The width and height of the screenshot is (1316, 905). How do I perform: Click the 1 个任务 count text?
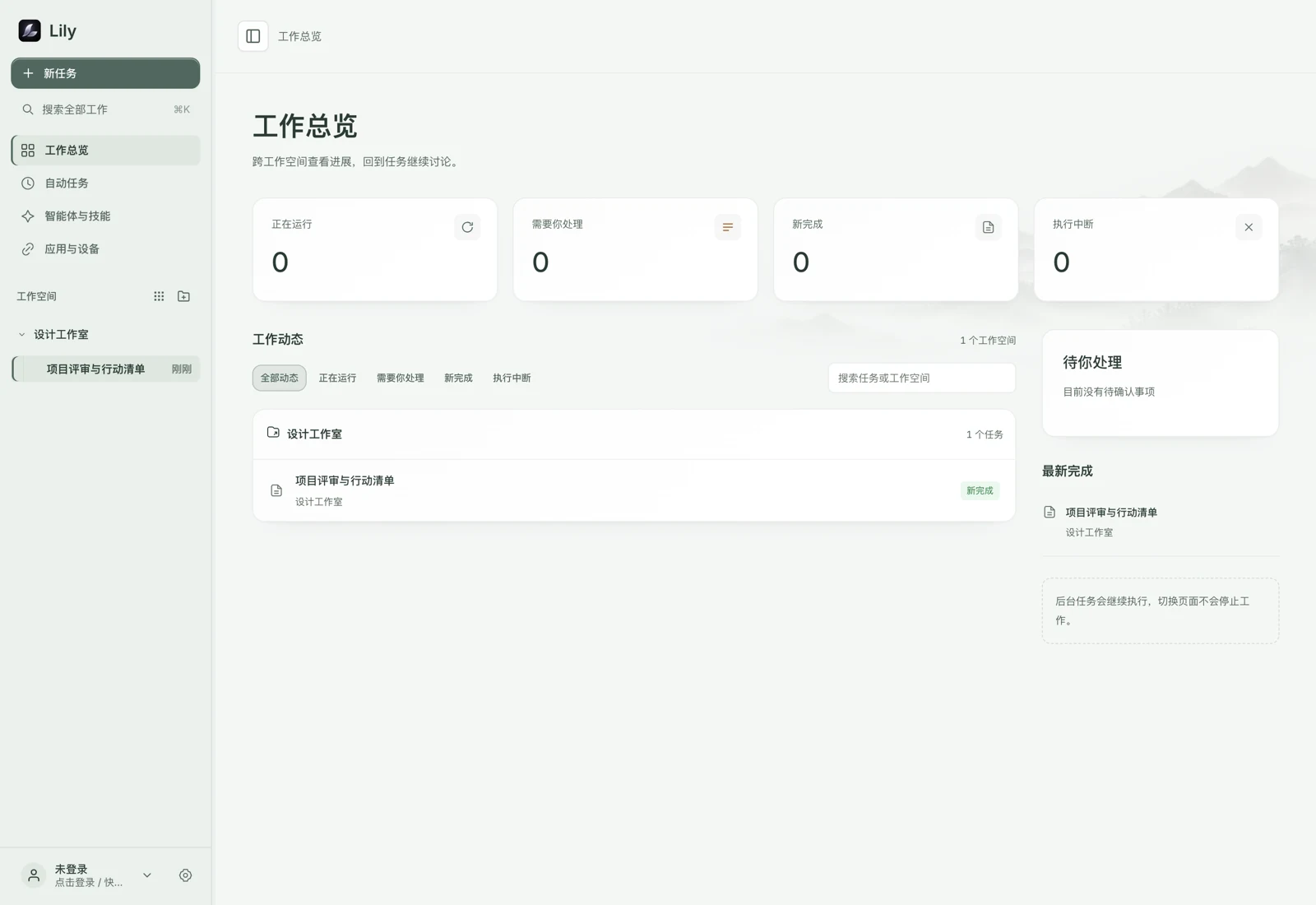(985, 434)
